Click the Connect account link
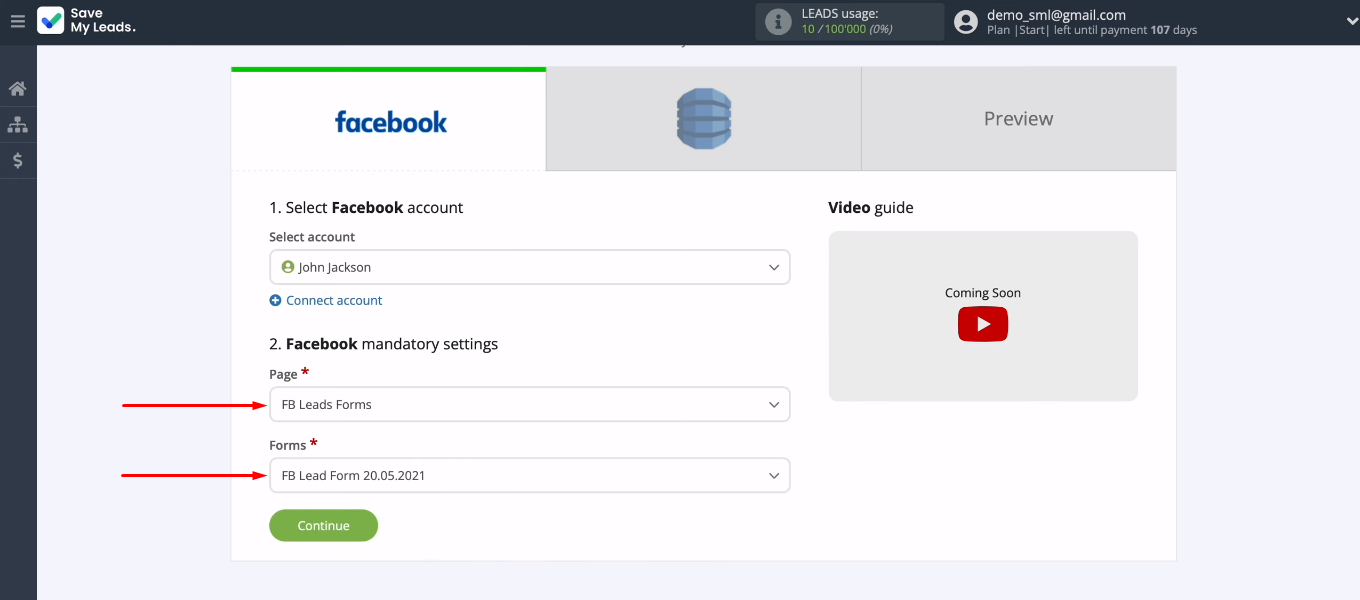The image size is (1360, 600). tap(334, 300)
